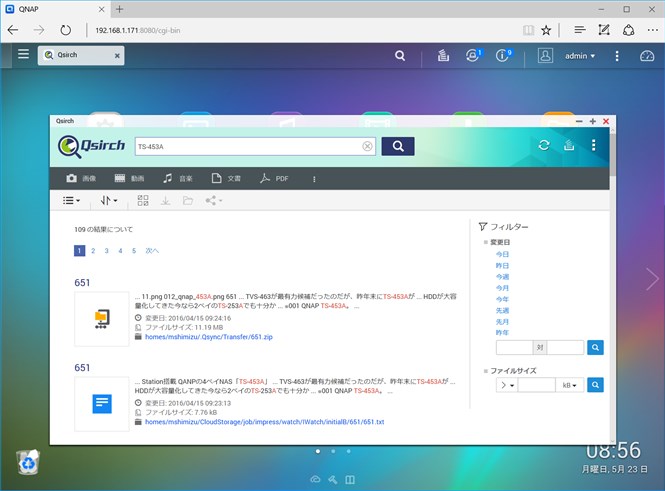This screenshot has width=665, height=491.
Task: Filter modified date by 今年
Action: (502, 299)
